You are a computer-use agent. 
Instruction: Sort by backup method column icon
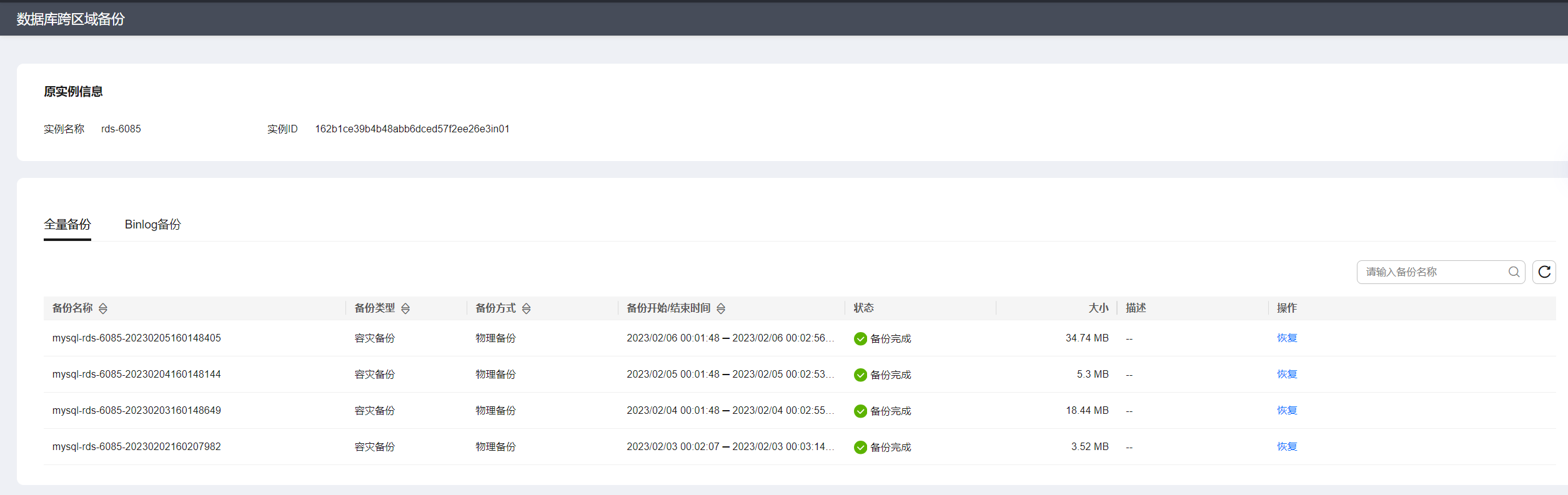pyautogui.click(x=526, y=308)
